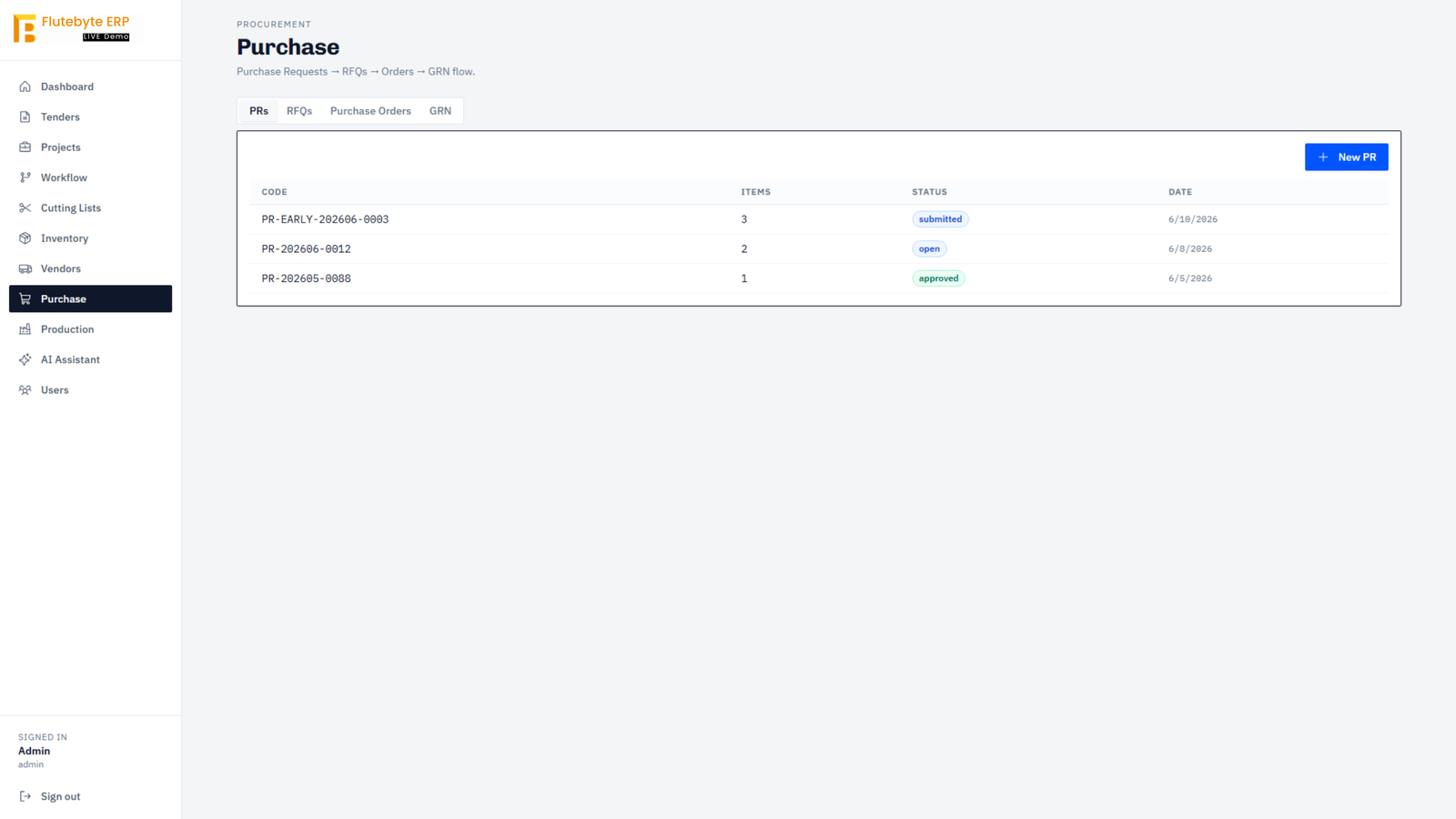Open PR-EARLY-202606-0003 row
Screen dimensions: 1456x819
click(818, 219)
